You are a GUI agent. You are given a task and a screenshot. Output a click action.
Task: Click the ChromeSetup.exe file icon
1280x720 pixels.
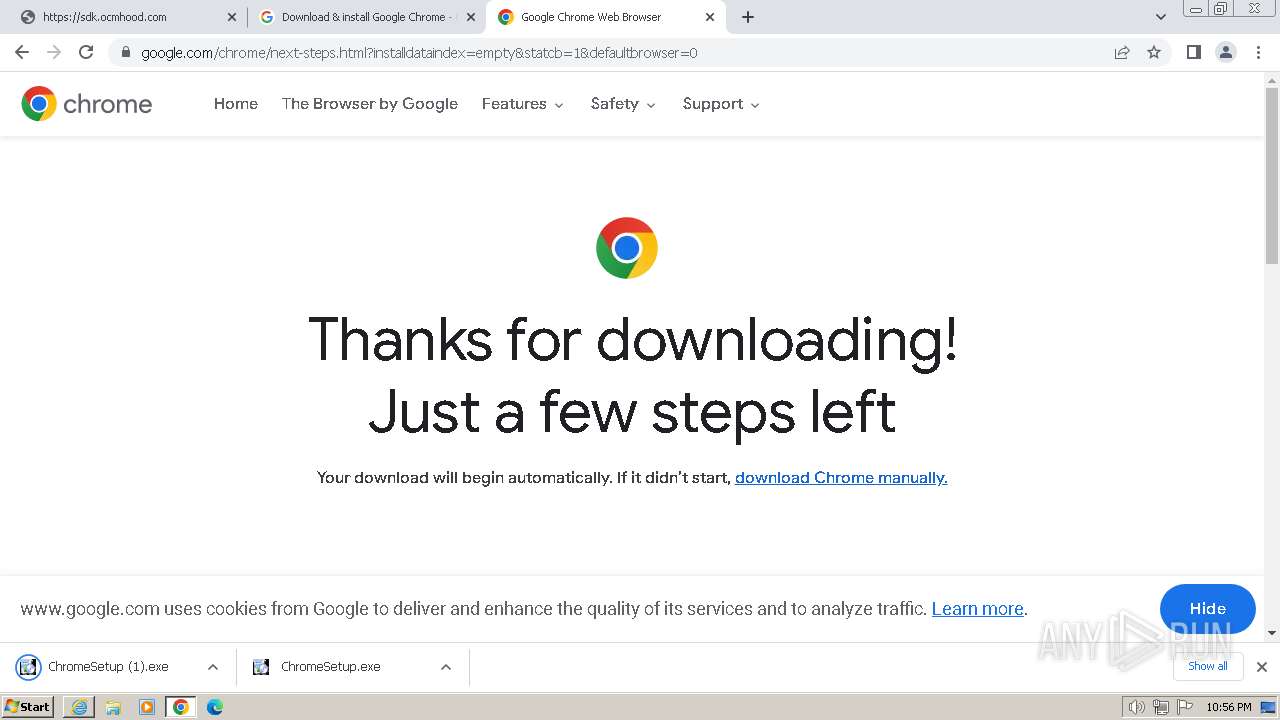coord(261,667)
